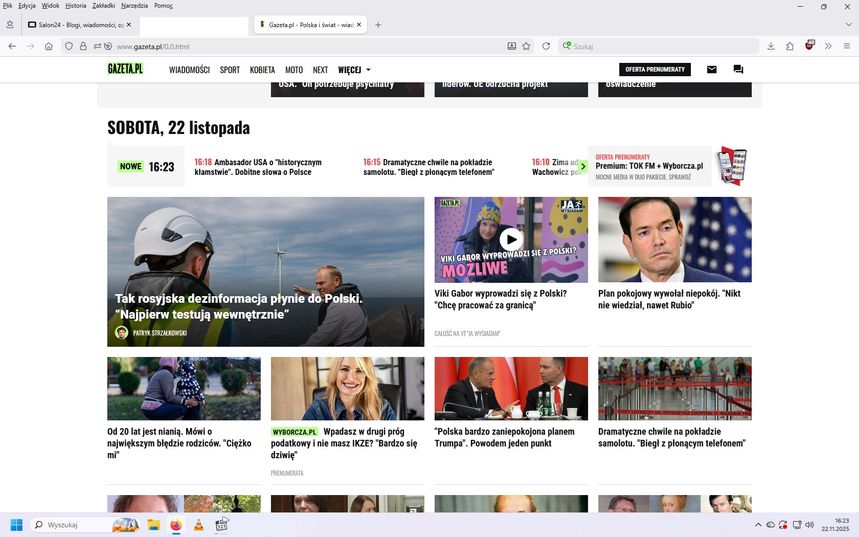The height and width of the screenshot is (537, 859).
Task: Go to the browser home page icon
Action: (x=48, y=46)
